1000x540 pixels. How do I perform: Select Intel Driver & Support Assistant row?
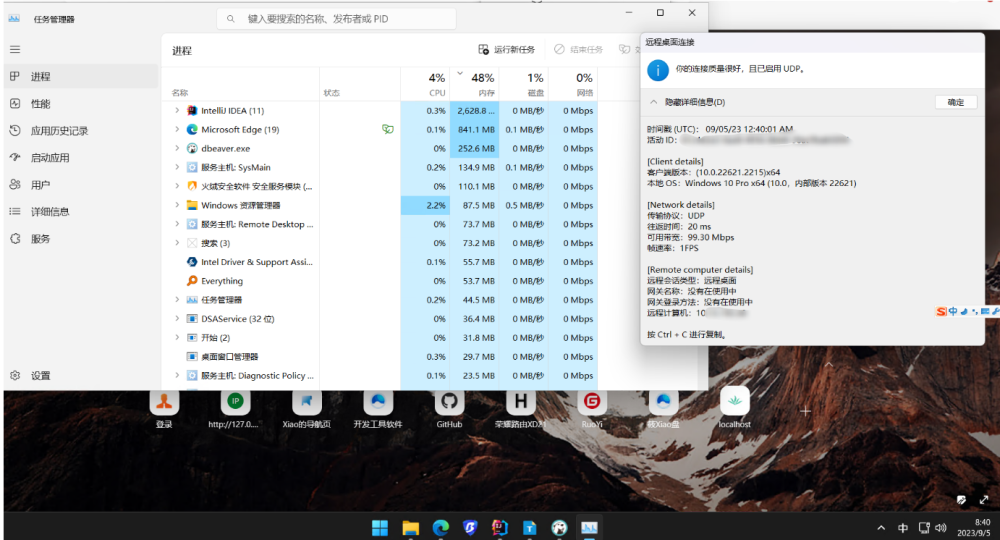coord(381,262)
